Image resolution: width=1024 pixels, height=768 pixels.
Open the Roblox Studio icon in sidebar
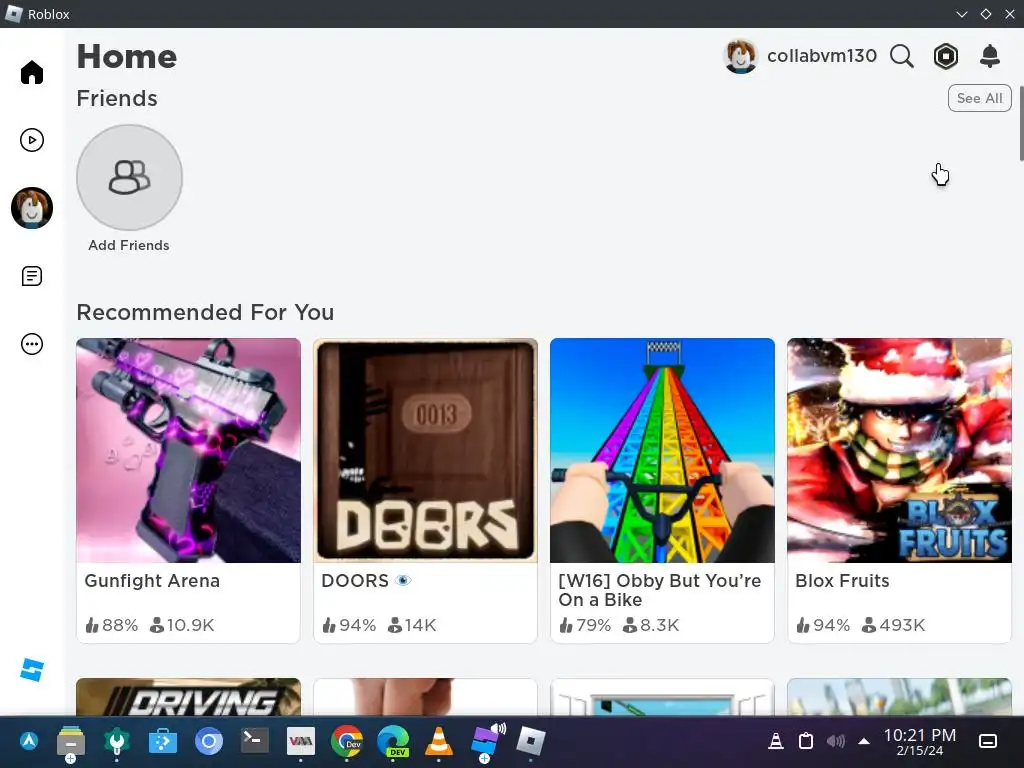pos(31,669)
